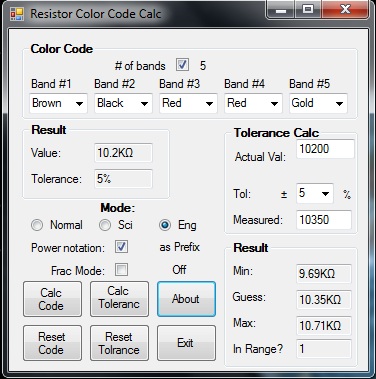This screenshot has width=376, height=379.
Task: Click the Exit button
Action: click(x=186, y=343)
